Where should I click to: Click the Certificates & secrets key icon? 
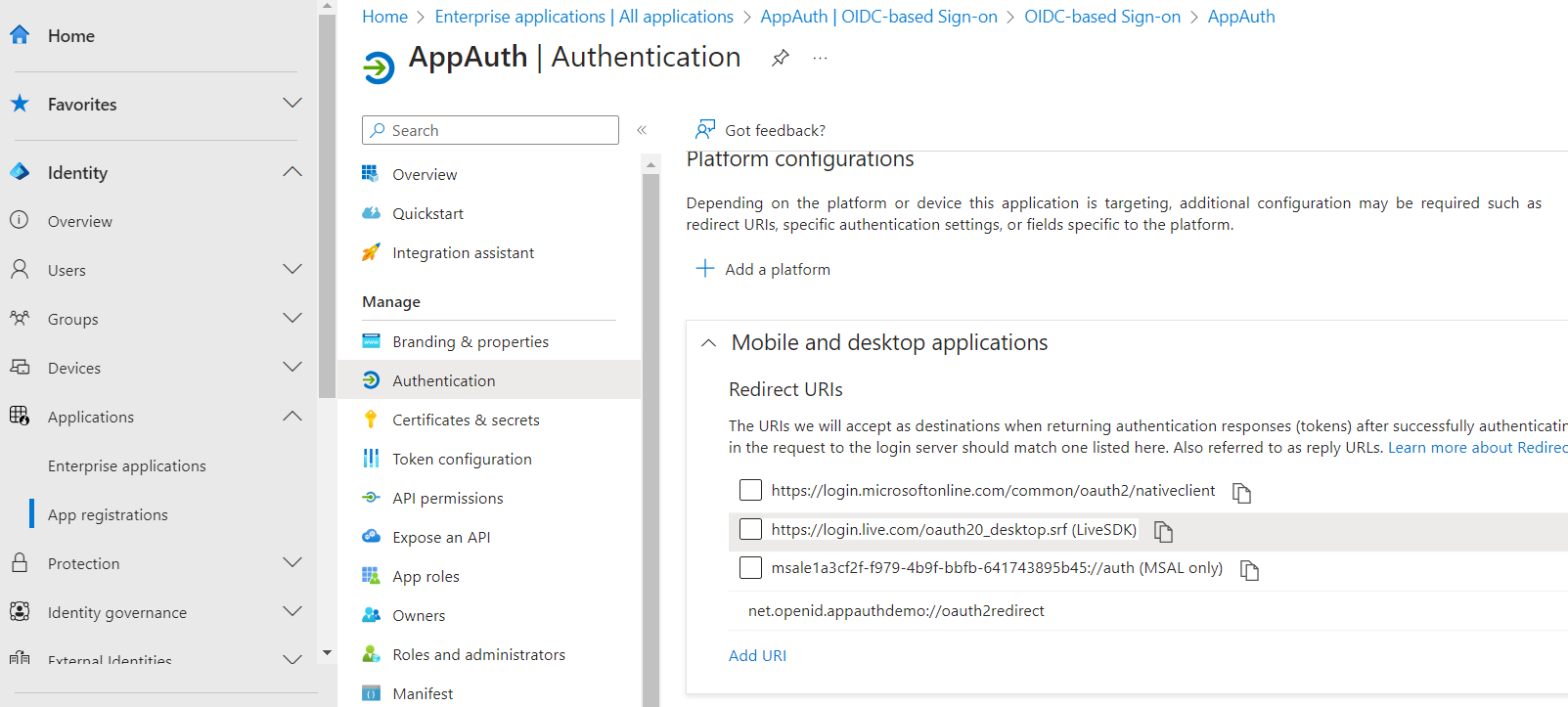(x=371, y=419)
